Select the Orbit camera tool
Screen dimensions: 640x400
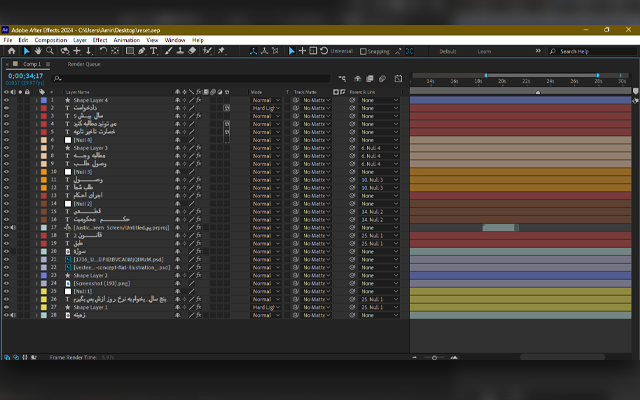pyautogui.click(x=64, y=51)
